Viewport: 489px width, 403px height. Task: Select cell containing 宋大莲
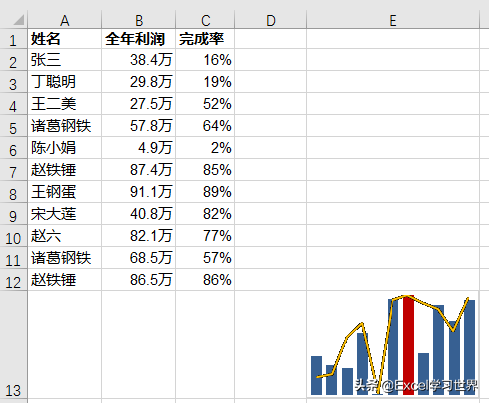click(x=65, y=214)
